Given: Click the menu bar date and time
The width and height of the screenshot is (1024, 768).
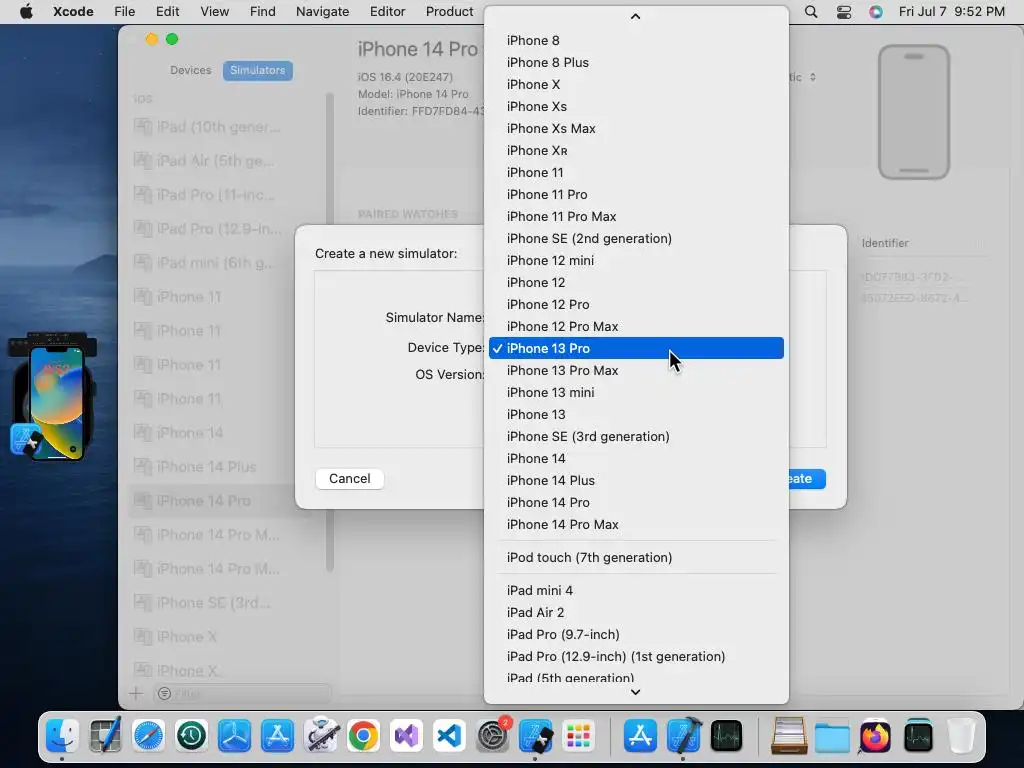Looking at the screenshot, I should pos(952,12).
